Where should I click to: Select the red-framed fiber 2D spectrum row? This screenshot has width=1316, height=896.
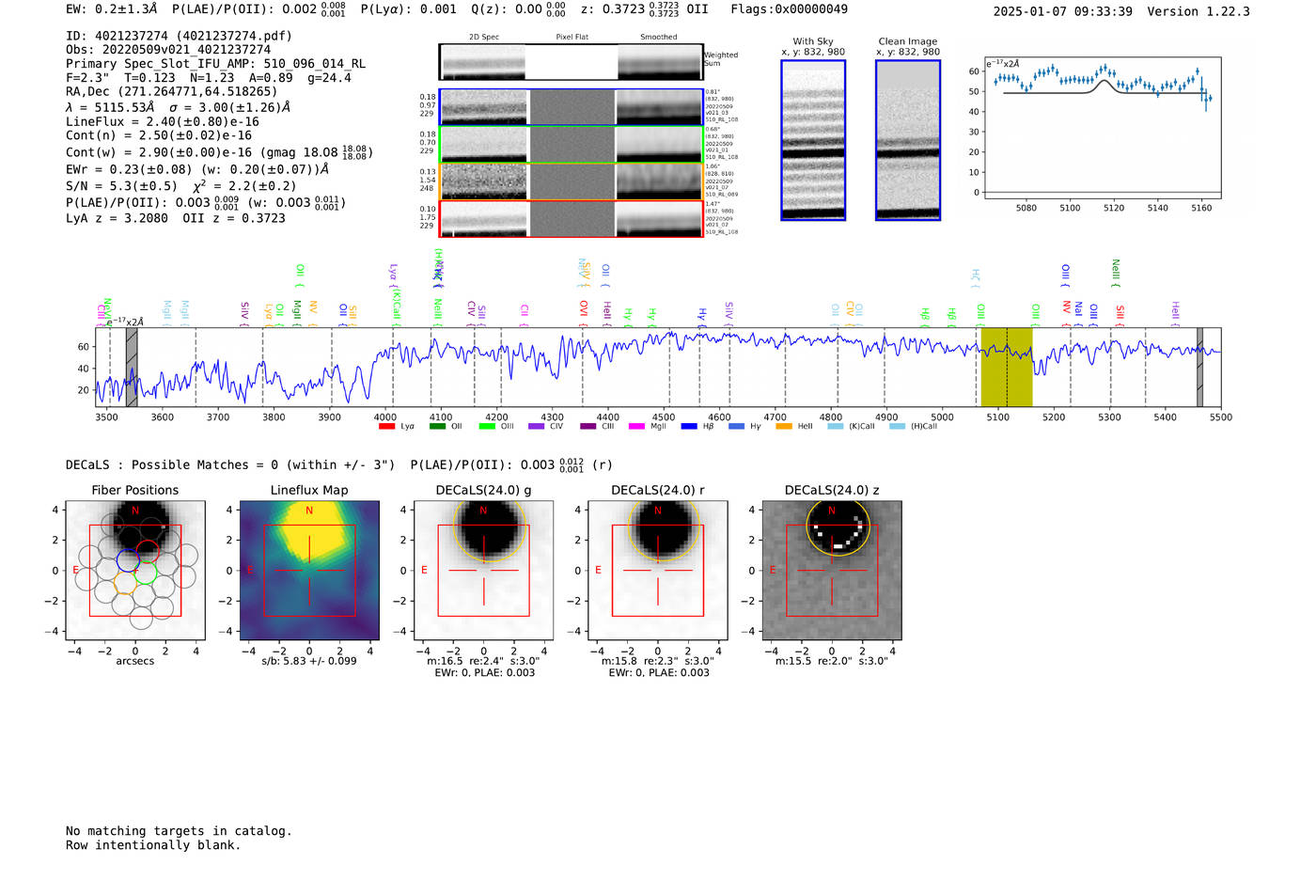tap(571, 219)
